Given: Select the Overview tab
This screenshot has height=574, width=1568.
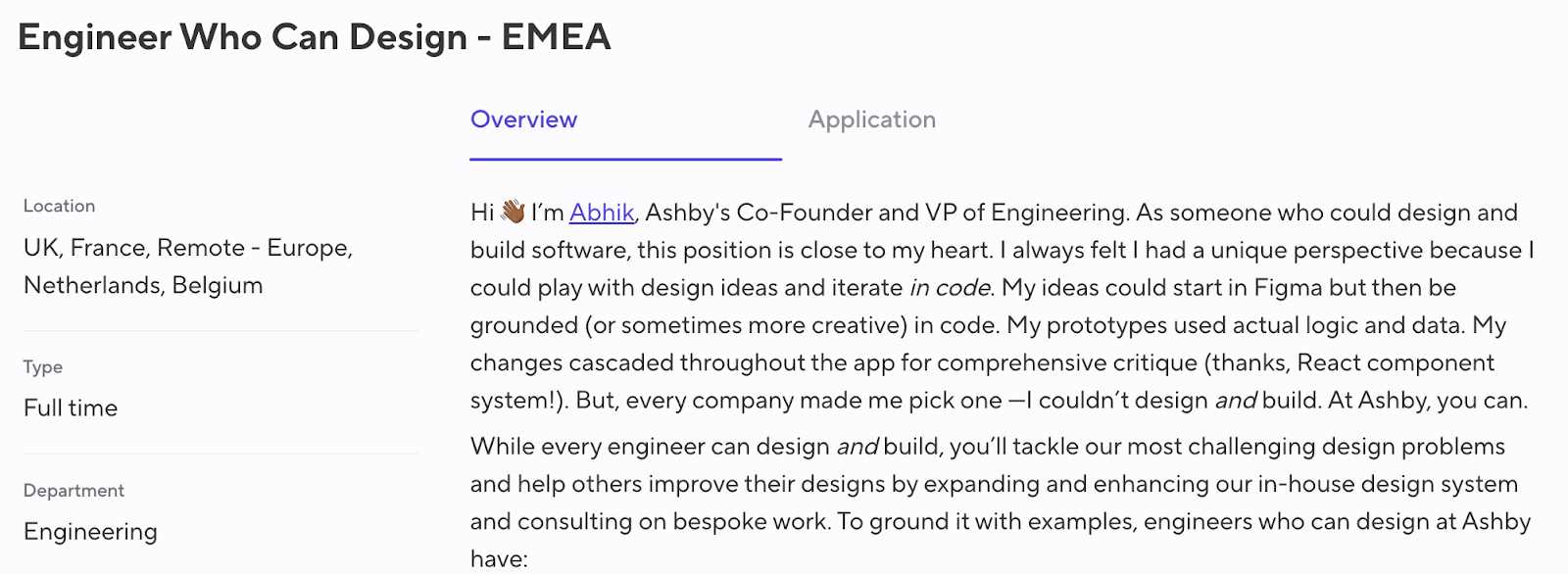Looking at the screenshot, I should click(x=523, y=120).
